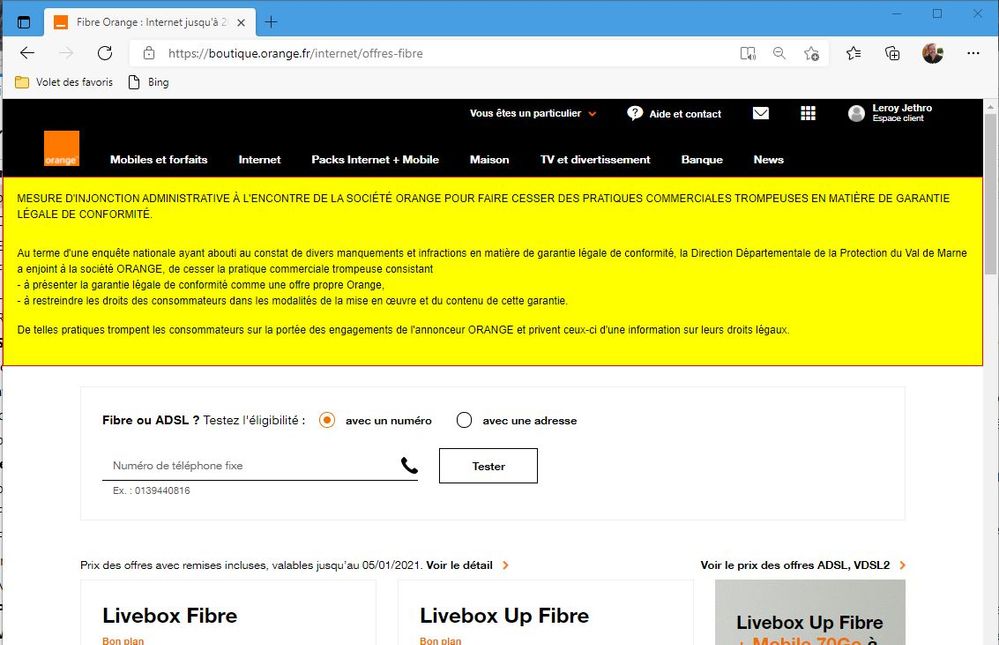Open Leroy Jethro's Espace client
The height and width of the screenshot is (645, 999).
pos(890,113)
